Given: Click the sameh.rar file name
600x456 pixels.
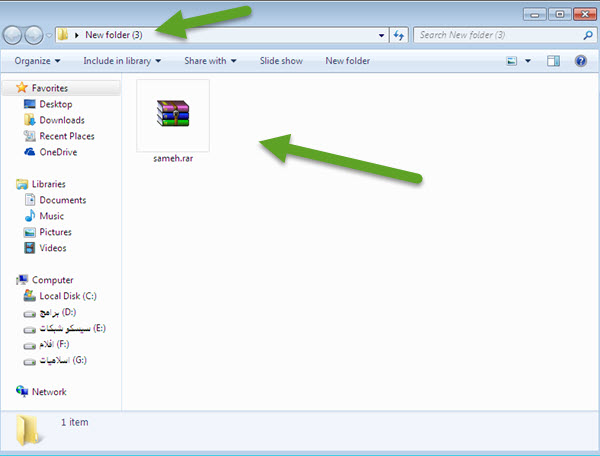Looking at the screenshot, I should click(173, 158).
